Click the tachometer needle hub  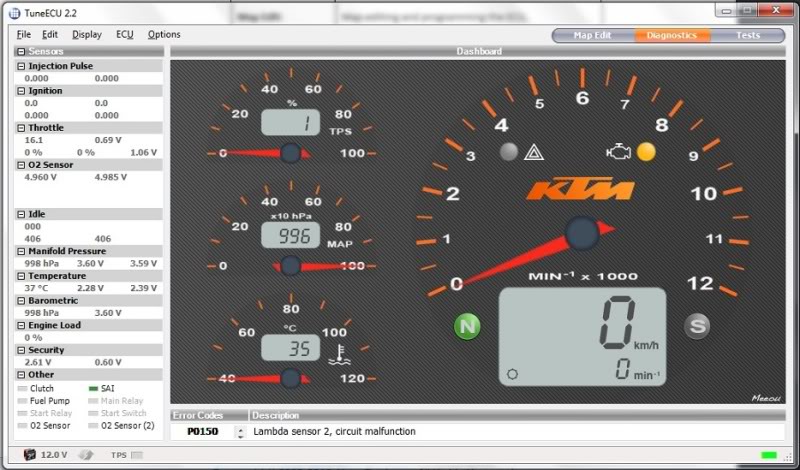point(583,233)
